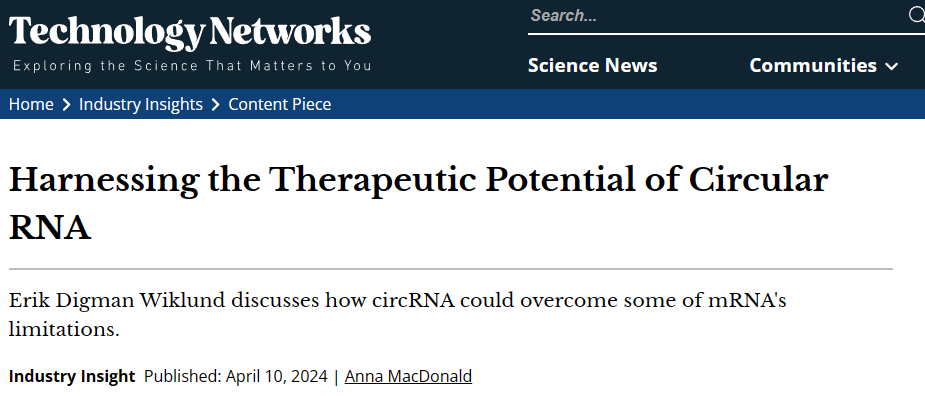Click the Harnessing the Therapeutic Potential headline
925x396 pixels.
(418, 204)
